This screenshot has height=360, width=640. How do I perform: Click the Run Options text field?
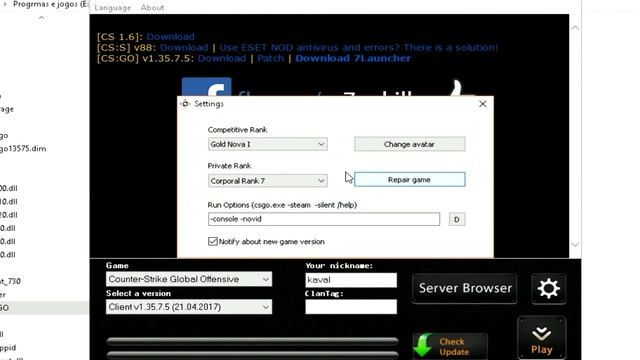coord(324,219)
